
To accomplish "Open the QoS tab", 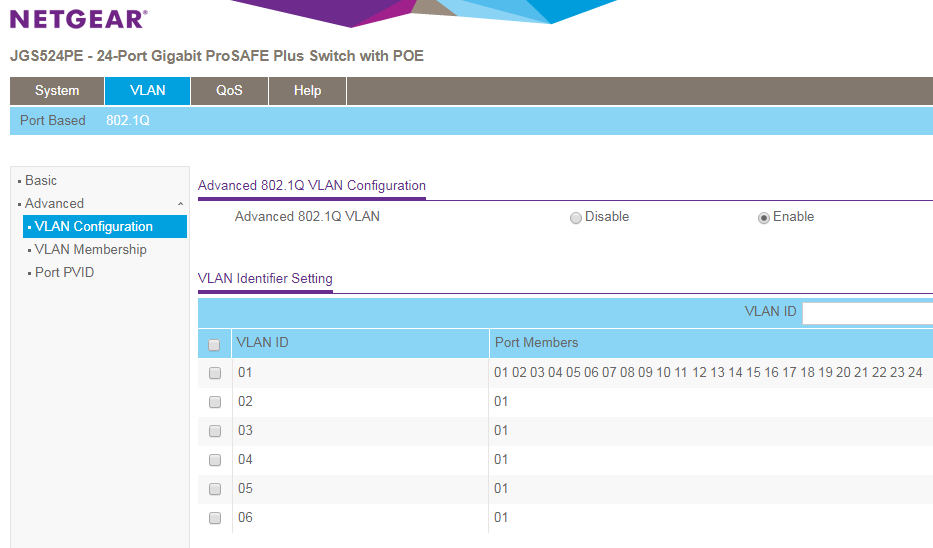I will click(229, 90).
